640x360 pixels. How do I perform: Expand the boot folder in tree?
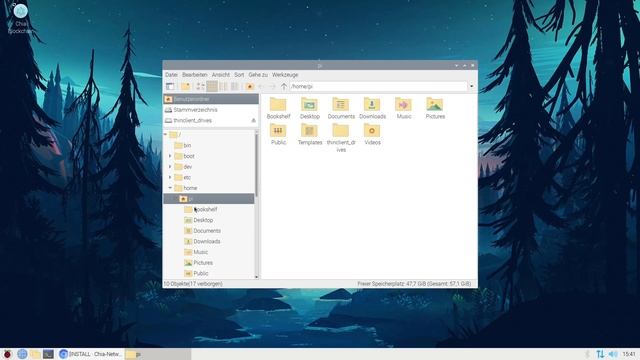pos(170,156)
